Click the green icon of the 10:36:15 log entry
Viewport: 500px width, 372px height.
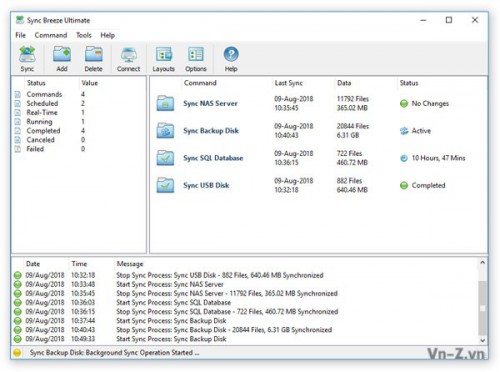coord(18,312)
